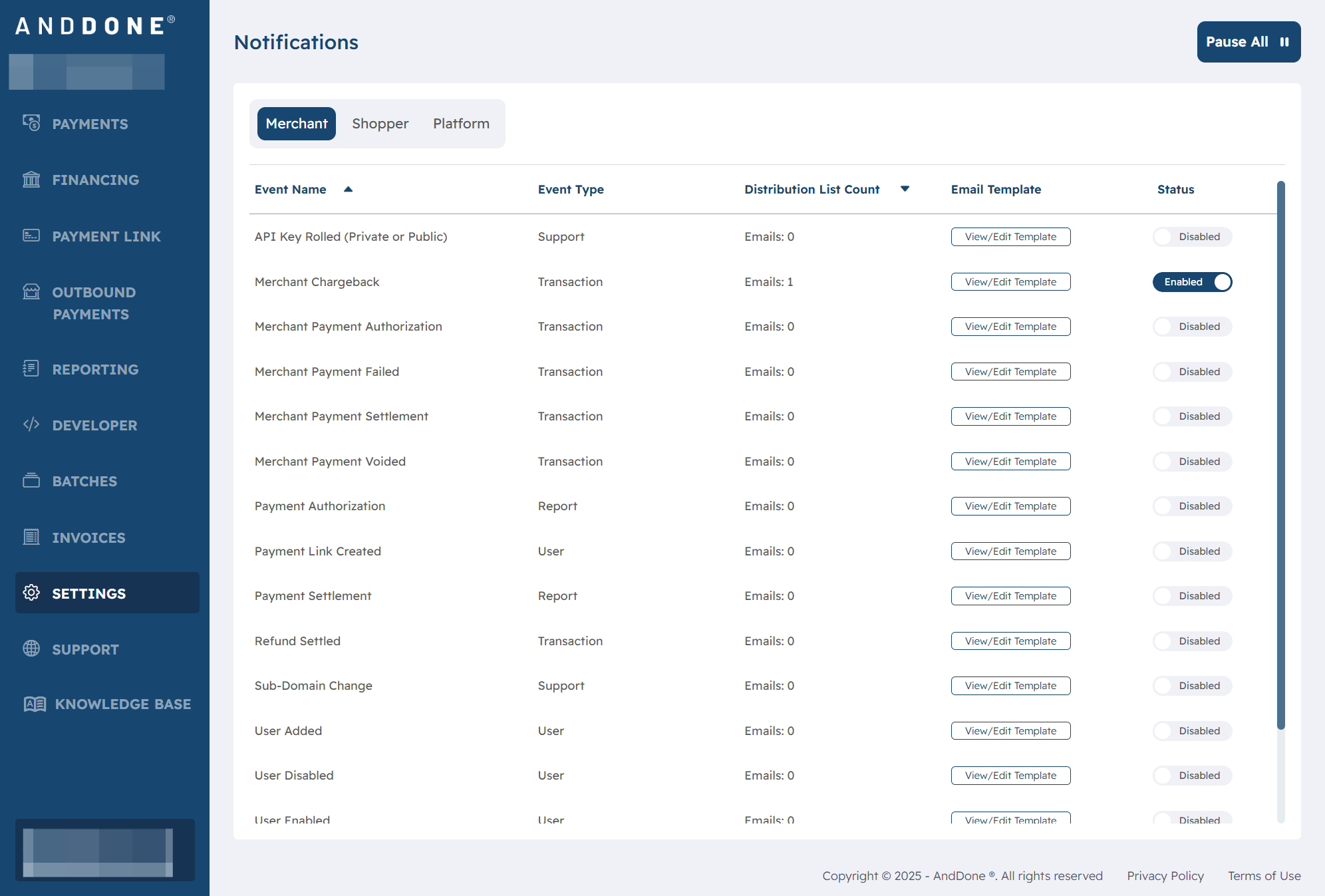Click the Outbound Payments storefront icon

coord(31,291)
